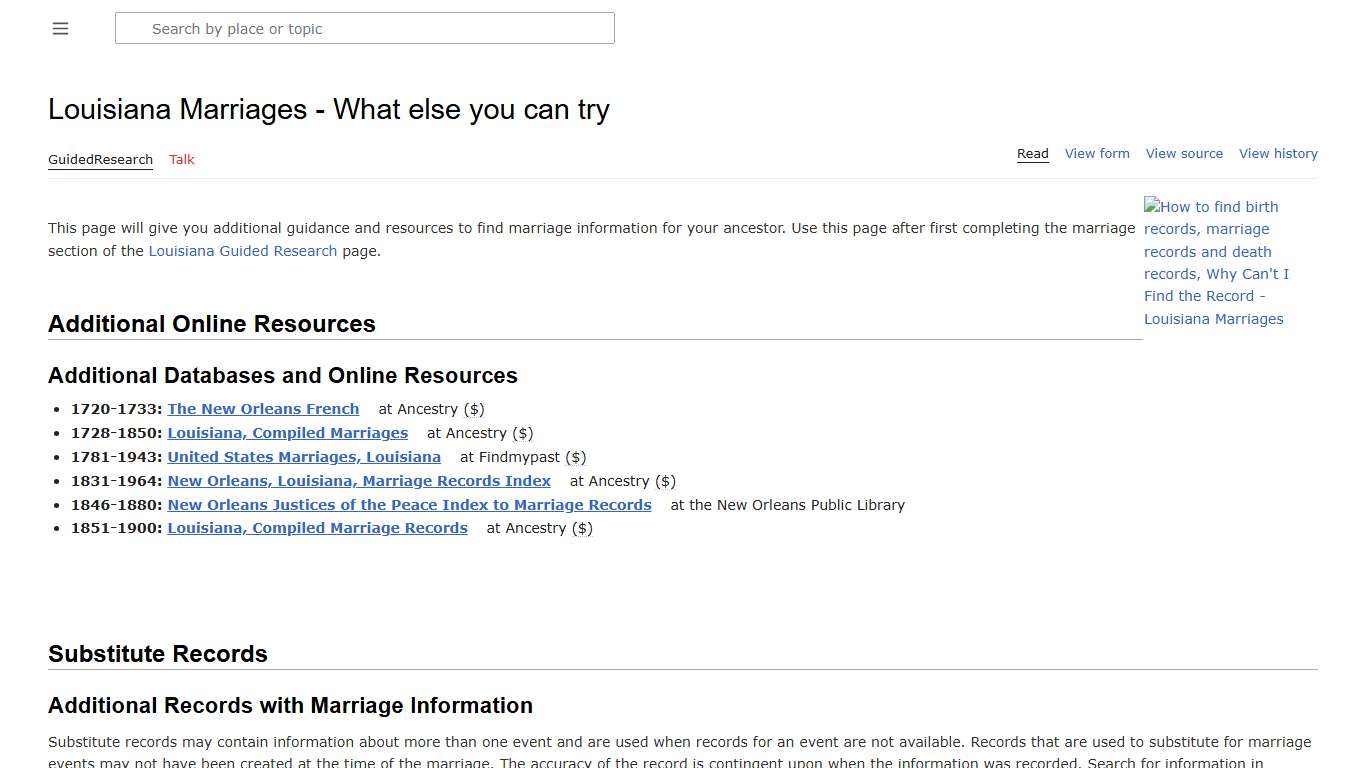The image size is (1366, 768).
Task: Open the Louisiana Guided Research link
Action: tap(243, 251)
